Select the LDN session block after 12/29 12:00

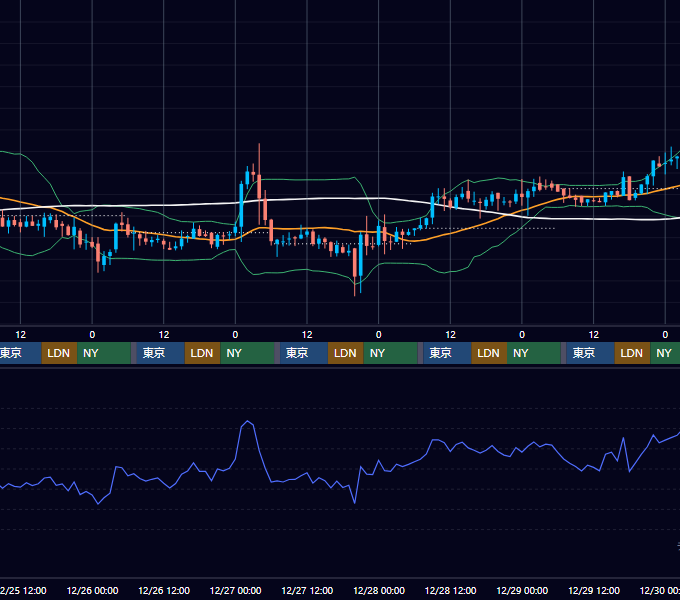[x=632, y=353]
